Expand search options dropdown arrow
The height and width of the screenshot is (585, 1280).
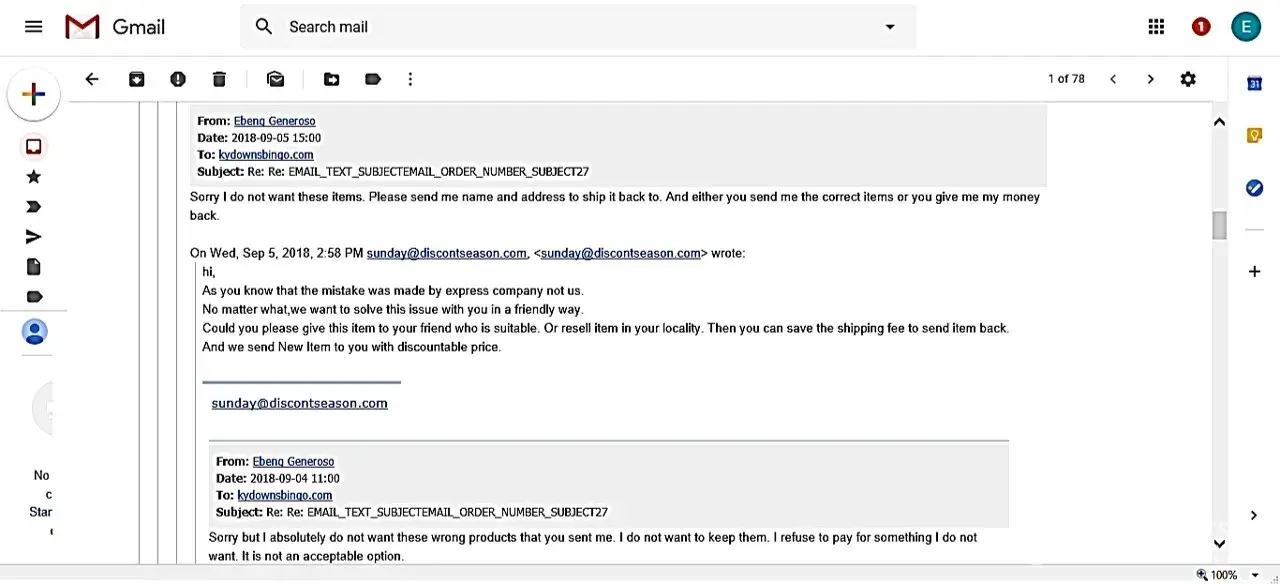tap(890, 27)
